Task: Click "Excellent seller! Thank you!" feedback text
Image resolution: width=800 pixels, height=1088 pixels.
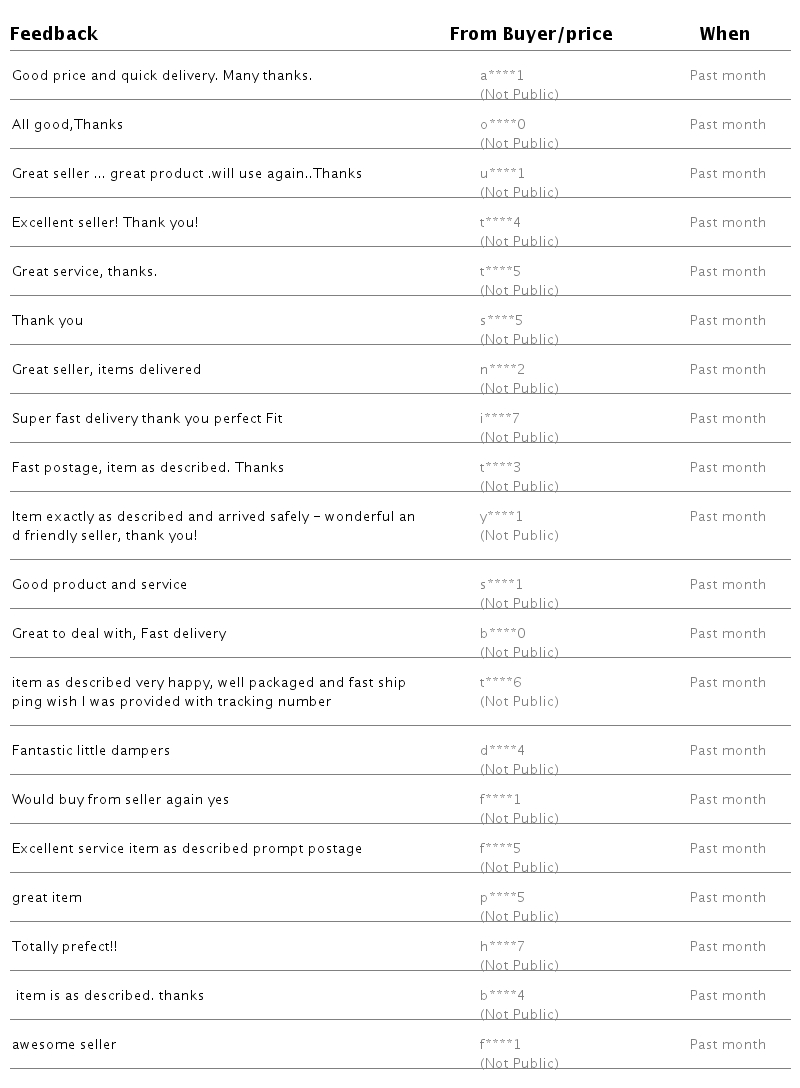Action: (x=105, y=223)
